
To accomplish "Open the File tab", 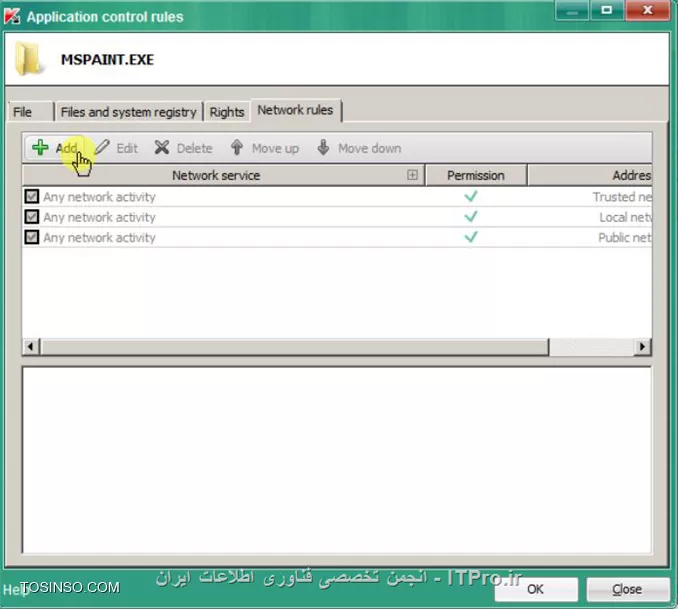I will [30, 112].
